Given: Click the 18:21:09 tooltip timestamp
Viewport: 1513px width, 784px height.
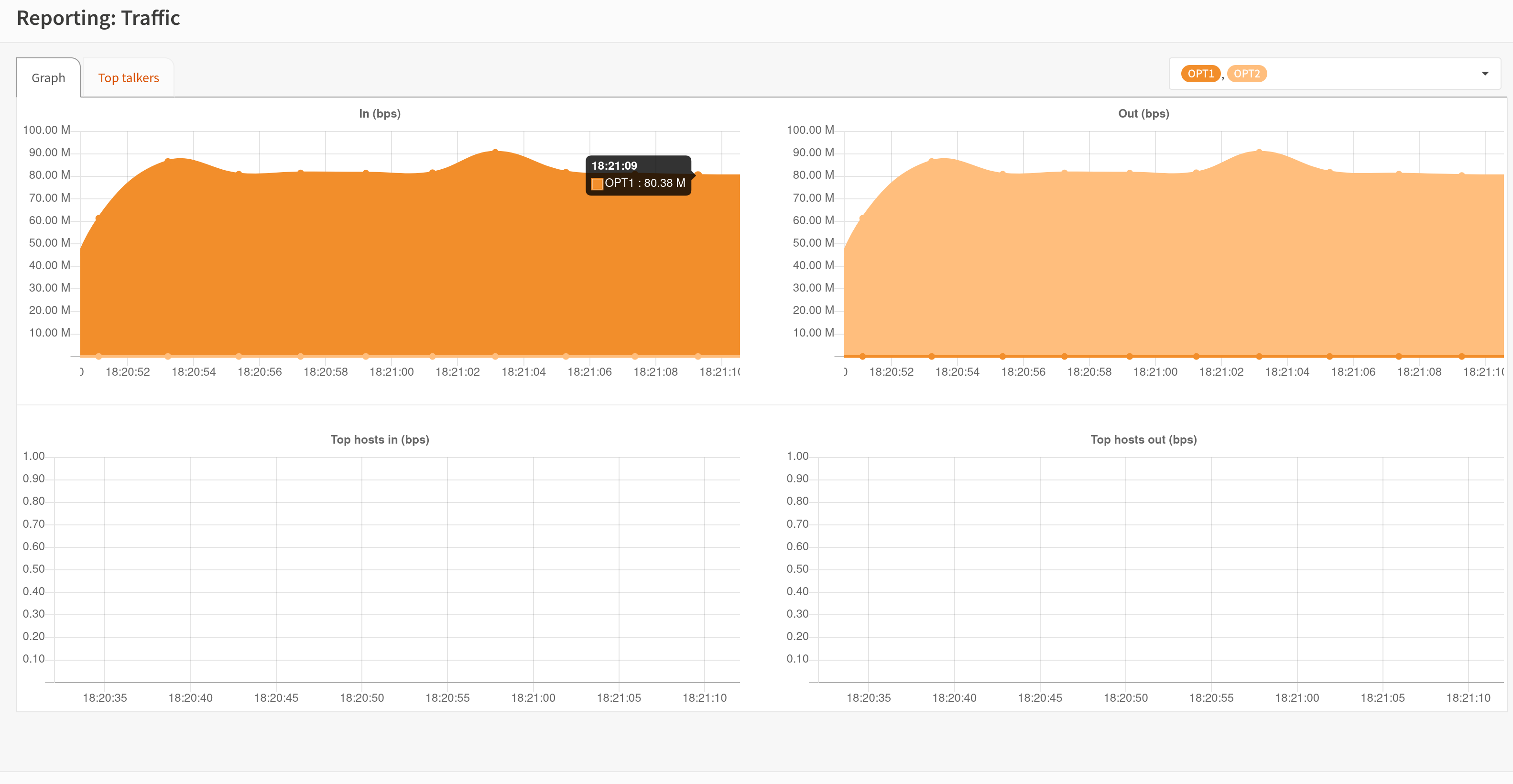Looking at the screenshot, I should 614,165.
